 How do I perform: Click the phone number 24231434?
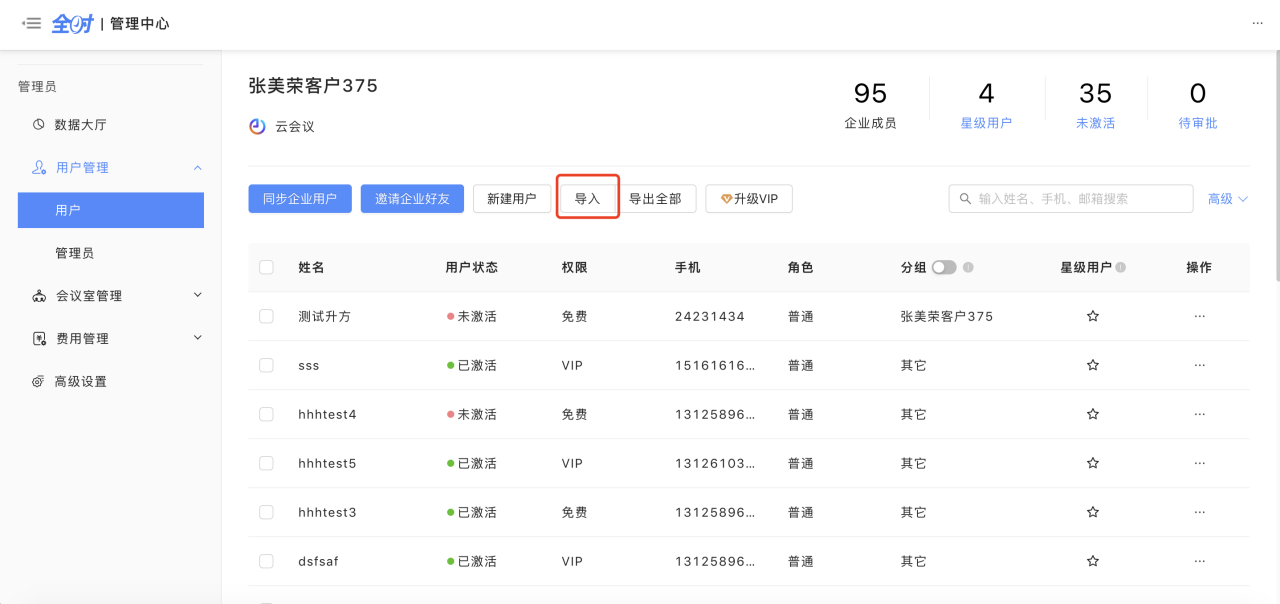pyautogui.click(x=710, y=316)
